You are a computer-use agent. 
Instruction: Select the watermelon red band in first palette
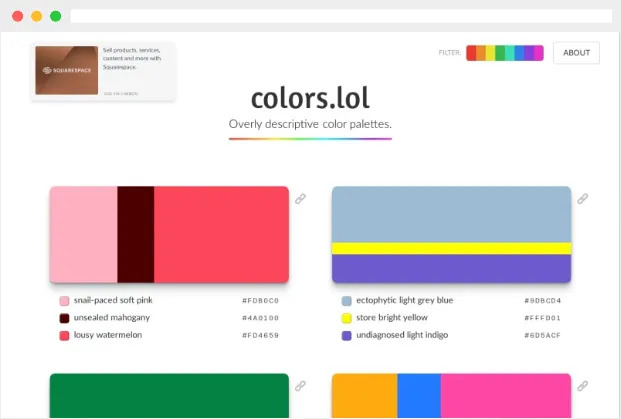tap(221, 234)
